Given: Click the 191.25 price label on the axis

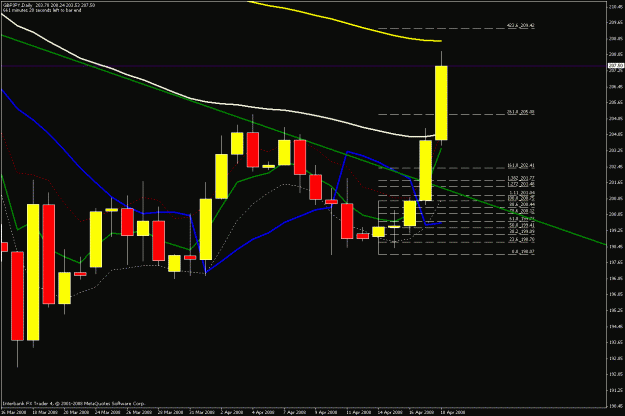Looking at the screenshot, I should (615, 390).
